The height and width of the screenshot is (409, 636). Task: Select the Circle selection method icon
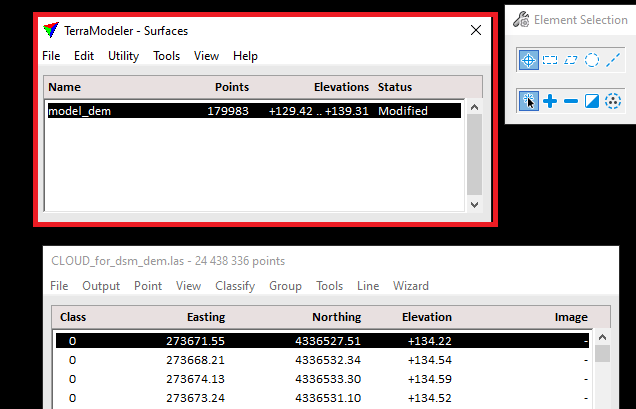click(x=592, y=60)
